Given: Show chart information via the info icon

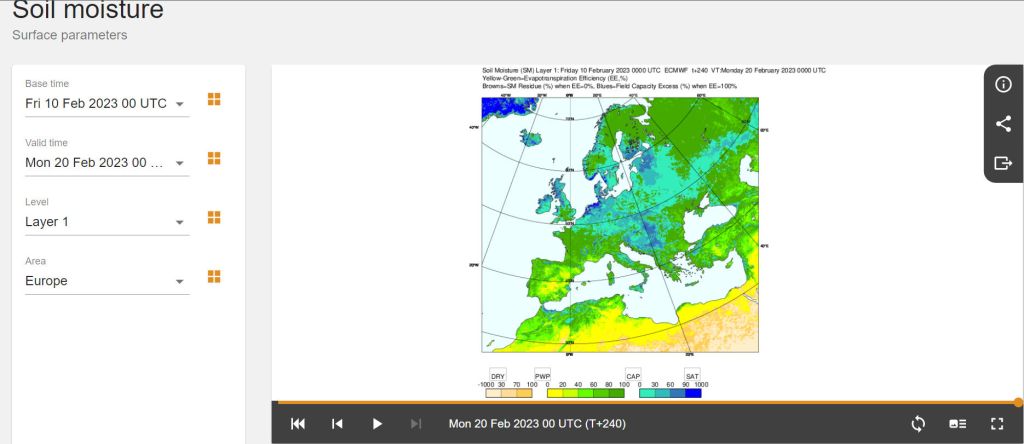Looking at the screenshot, I should [x=1003, y=84].
